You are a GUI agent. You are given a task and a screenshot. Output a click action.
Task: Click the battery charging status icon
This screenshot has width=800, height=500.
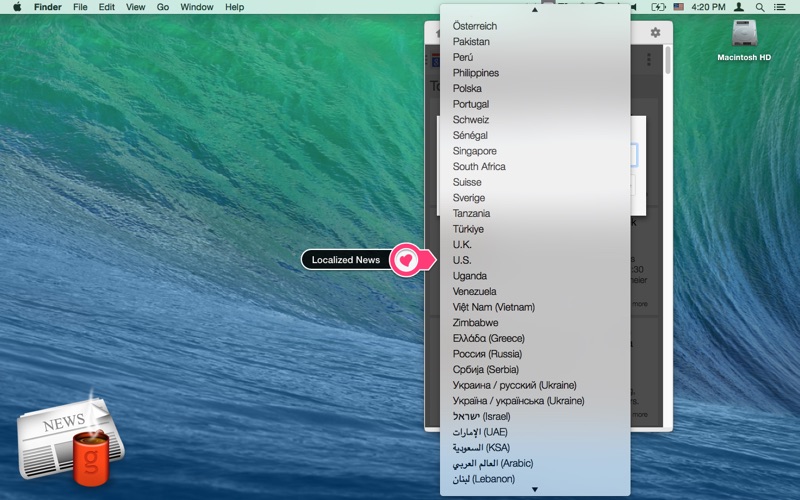click(x=657, y=7)
